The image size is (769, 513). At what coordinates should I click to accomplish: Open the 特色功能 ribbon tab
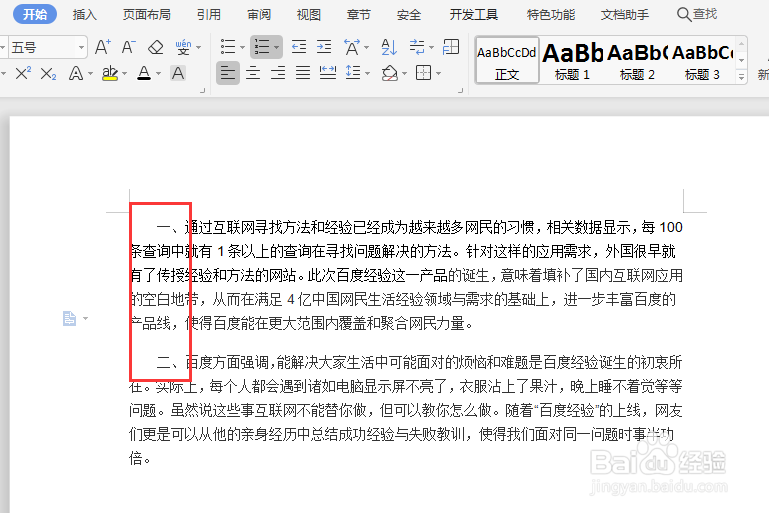point(551,15)
